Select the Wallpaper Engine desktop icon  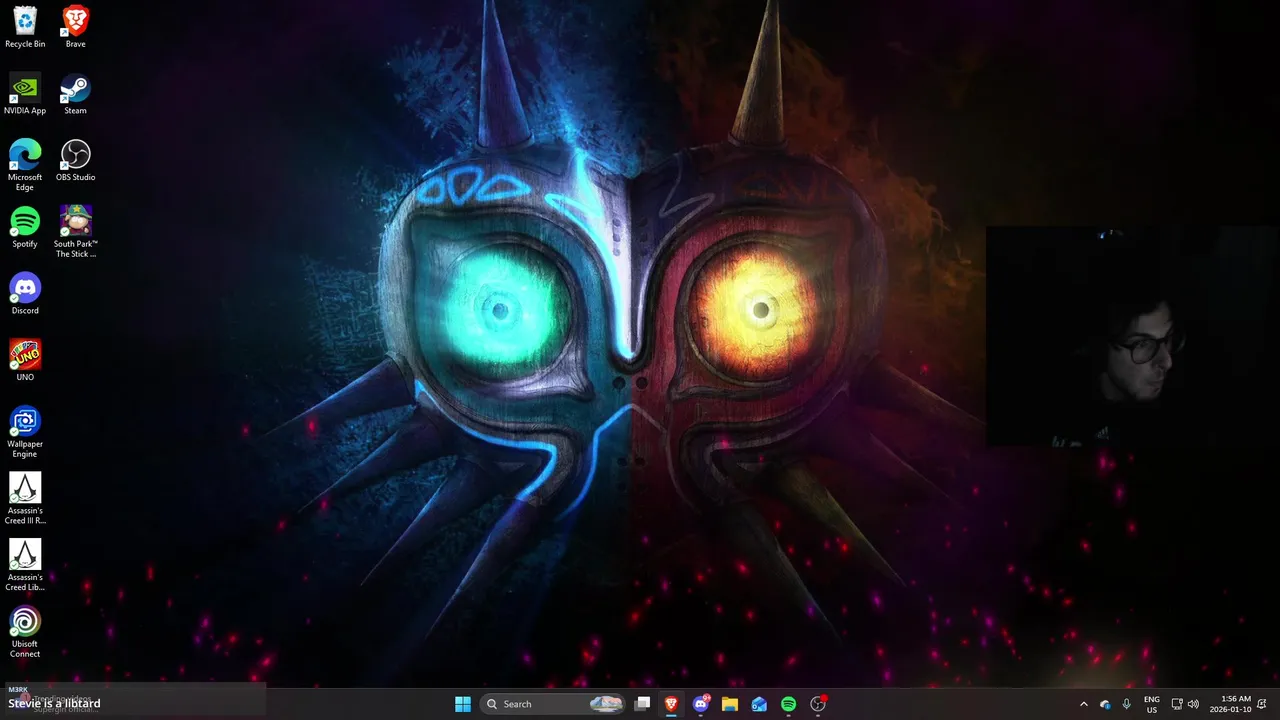click(x=25, y=432)
